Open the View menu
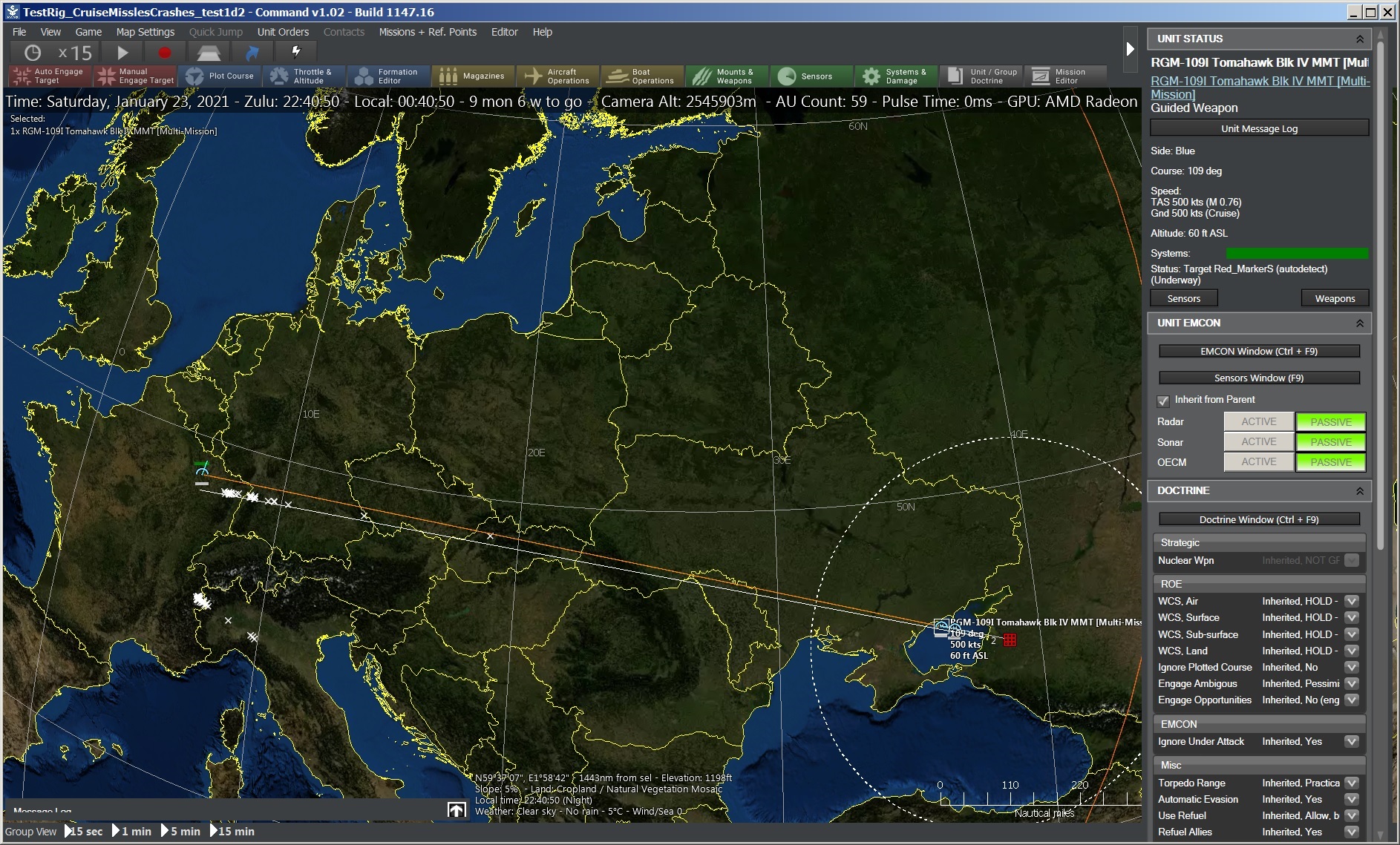1400x845 pixels. pos(50,32)
